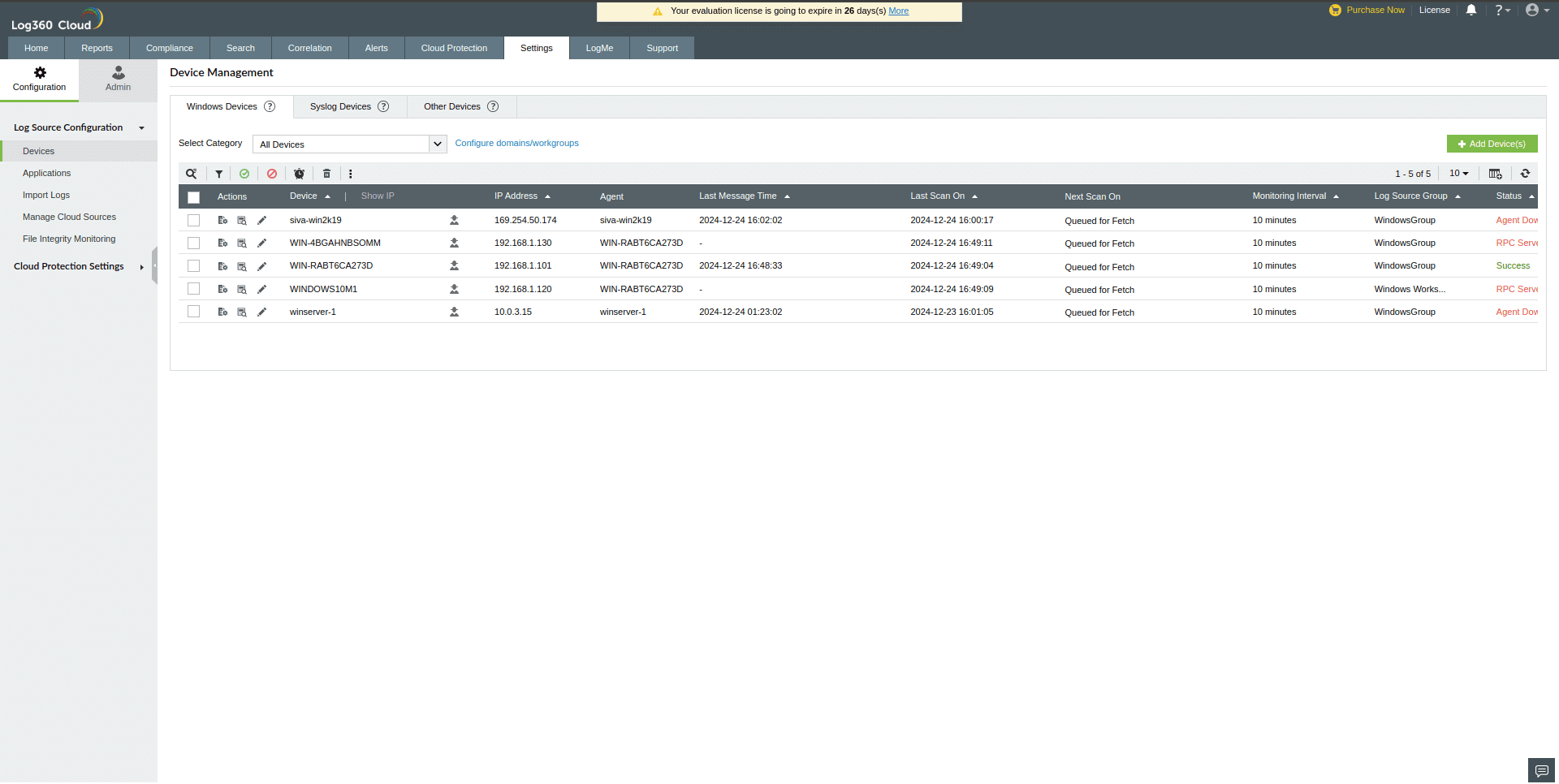Viewport: 1559px width, 784px height.
Task: Select the checkbox next to winserver-1
Action: (193, 312)
